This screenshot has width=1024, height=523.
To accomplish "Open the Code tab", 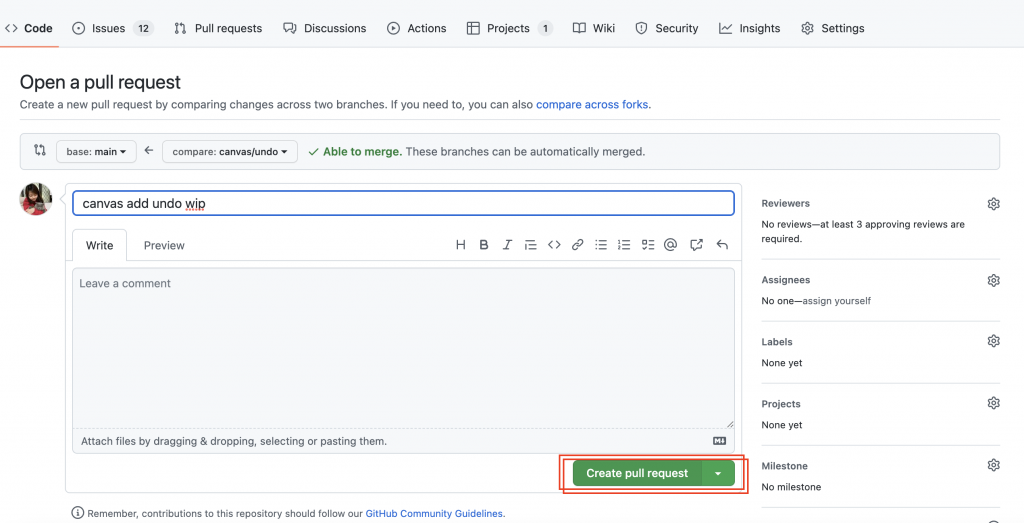I will click(x=29, y=28).
